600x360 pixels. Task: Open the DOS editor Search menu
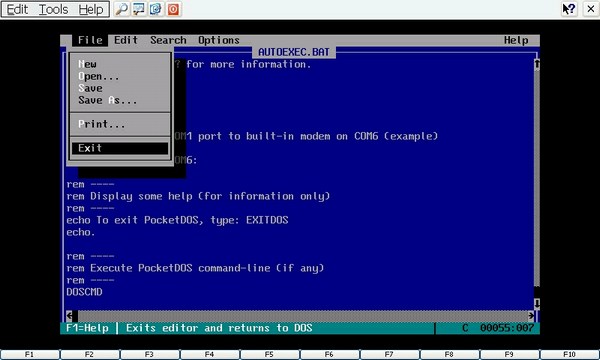click(x=168, y=40)
